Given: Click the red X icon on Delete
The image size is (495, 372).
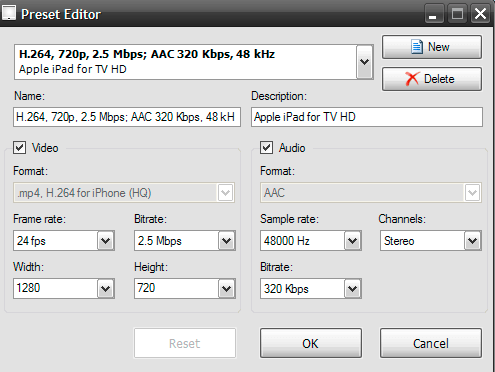Looking at the screenshot, I should point(412,79).
